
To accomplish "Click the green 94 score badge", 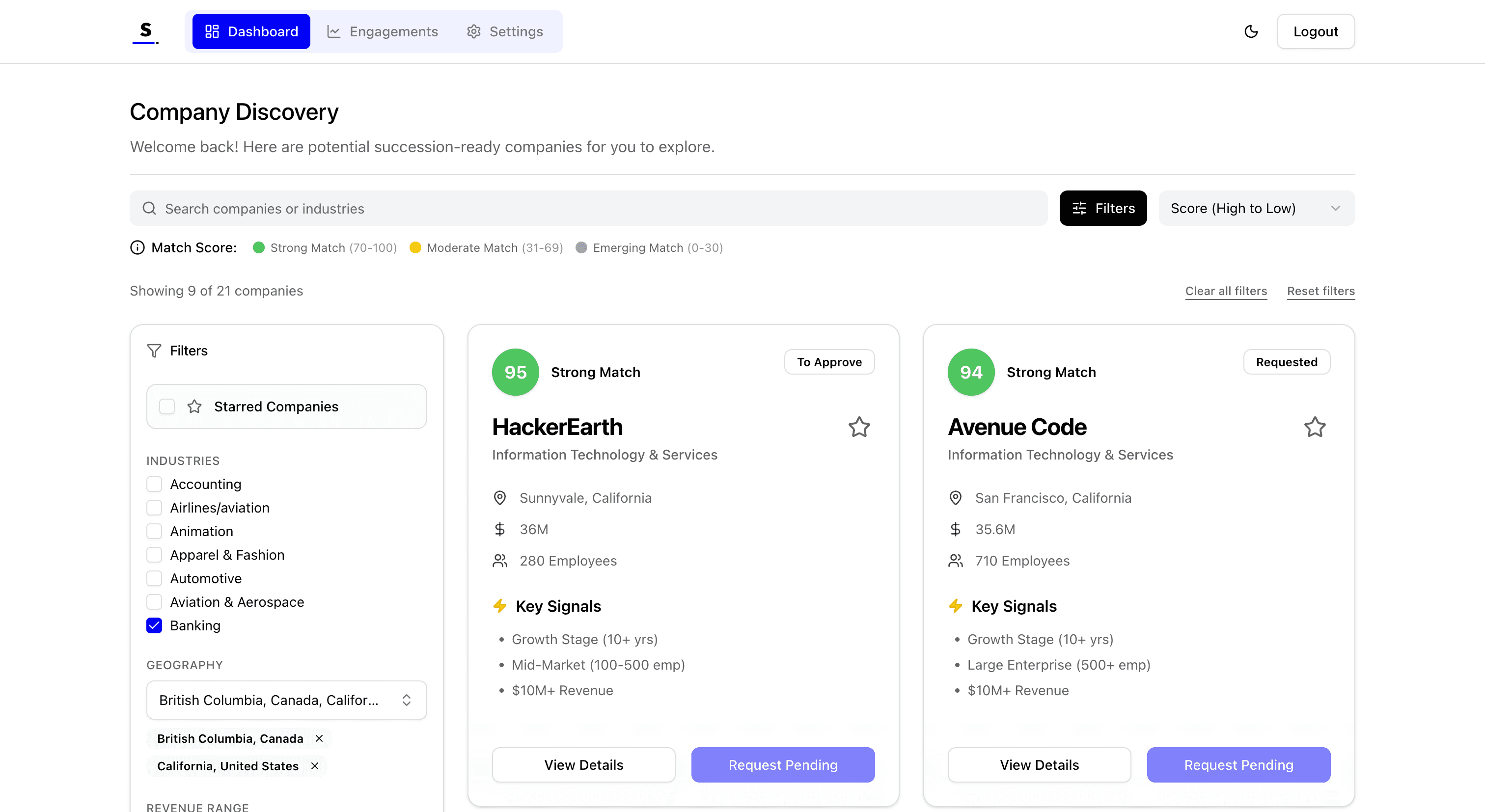I will pyautogui.click(x=971, y=372).
